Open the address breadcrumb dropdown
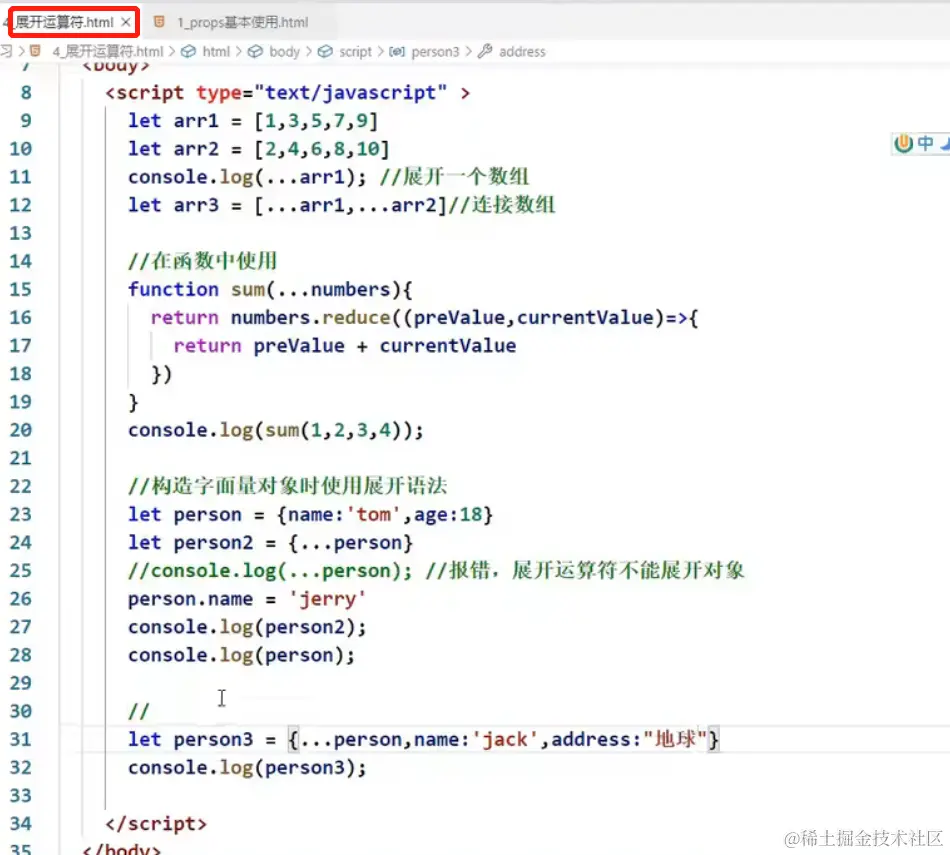 (x=522, y=52)
